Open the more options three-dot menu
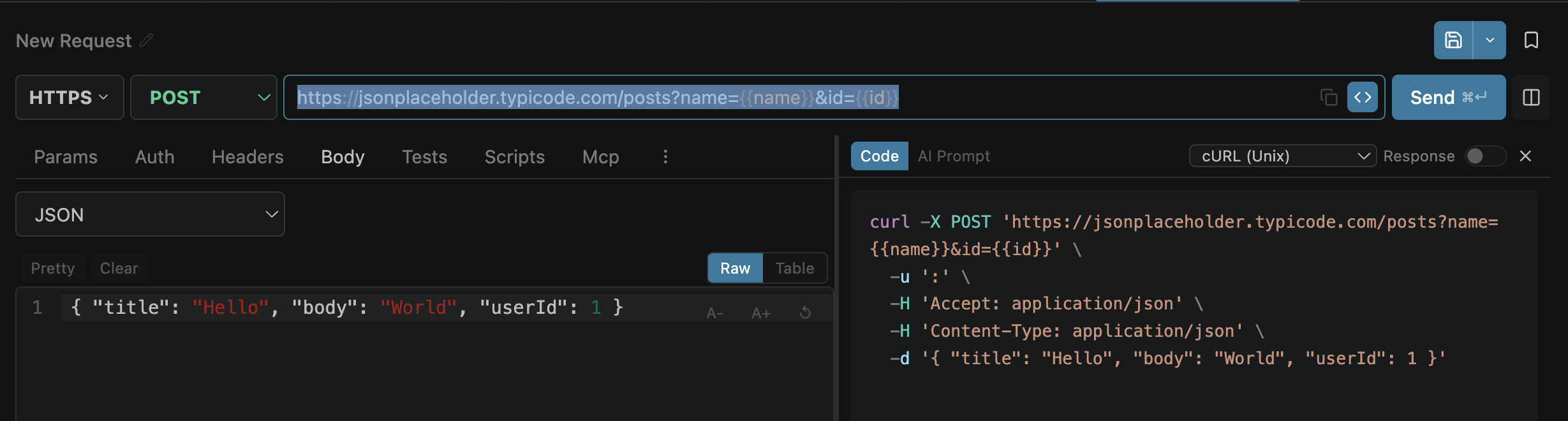Image resolution: width=1568 pixels, height=421 pixels. (x=665, y=157)
